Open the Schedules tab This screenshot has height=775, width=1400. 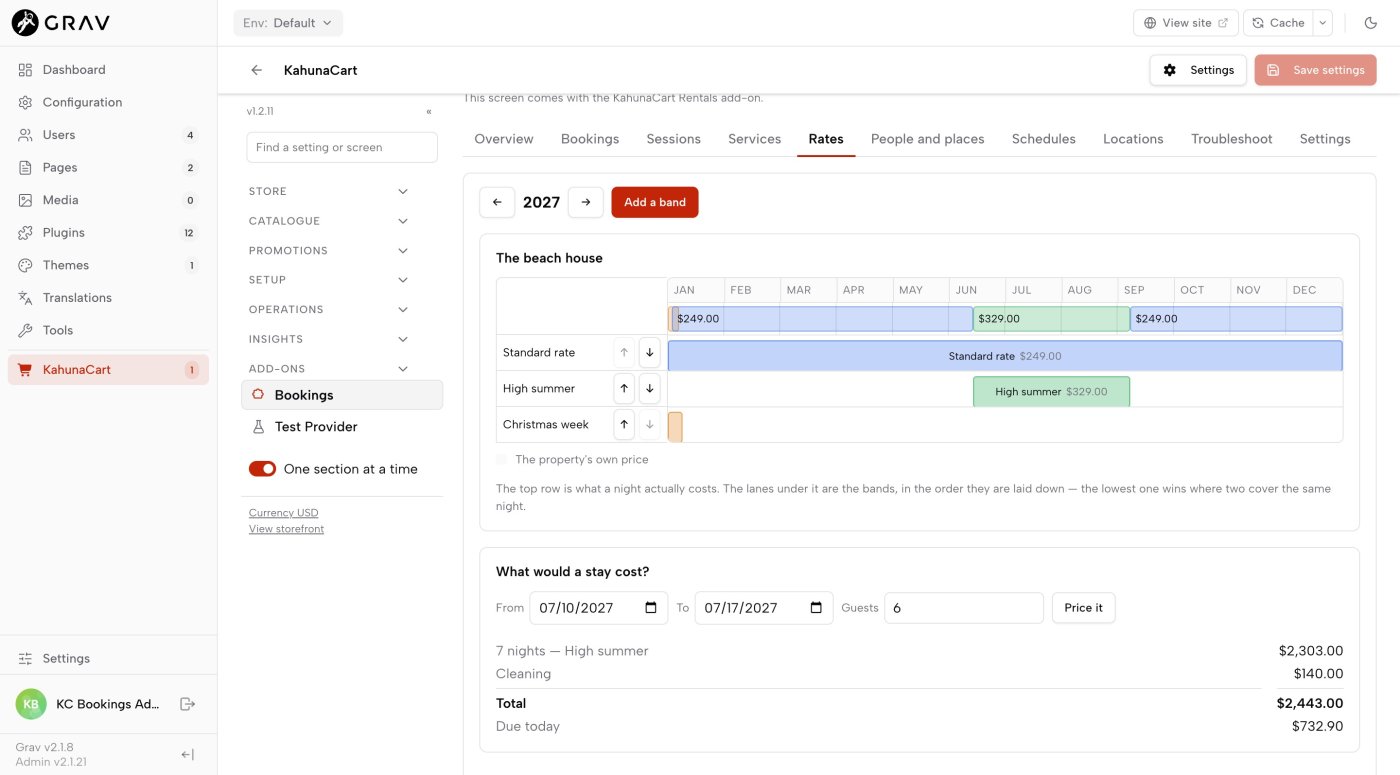pos(1043,139)
